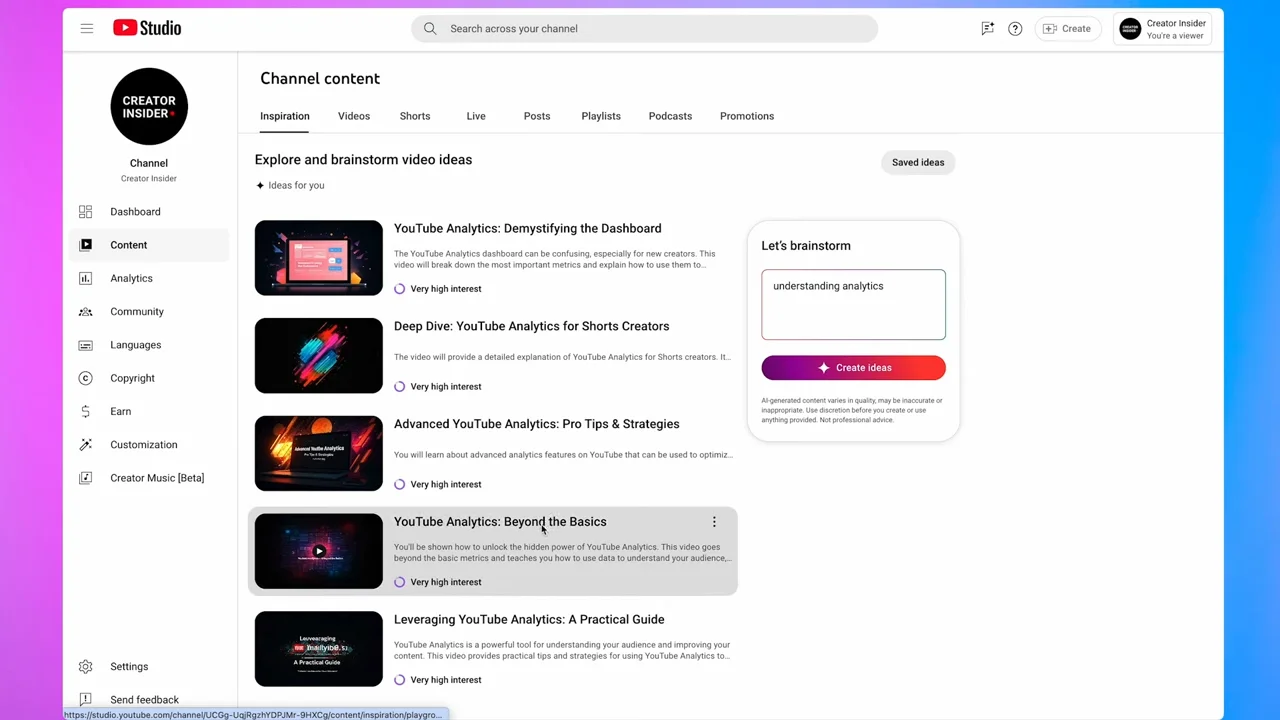This screenshot has height=720, width=1280.
Task: Open Settings from the sidebar
Action: (x=150, y=667)
